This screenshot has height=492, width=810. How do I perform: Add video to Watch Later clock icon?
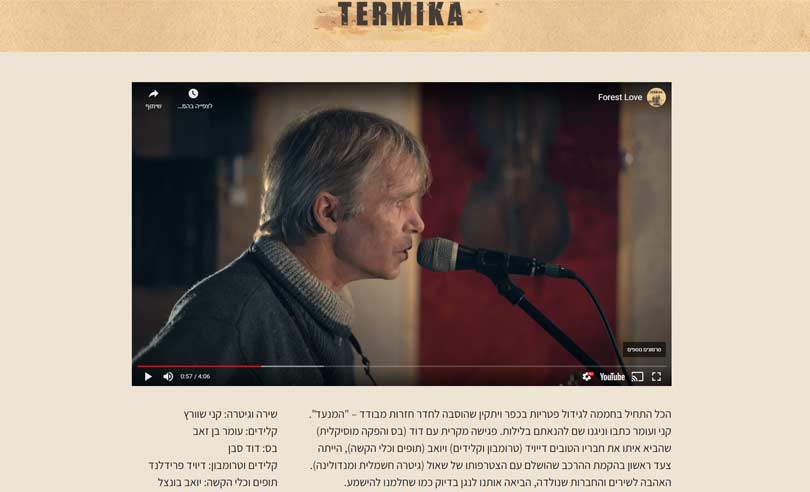pos(194,98)
